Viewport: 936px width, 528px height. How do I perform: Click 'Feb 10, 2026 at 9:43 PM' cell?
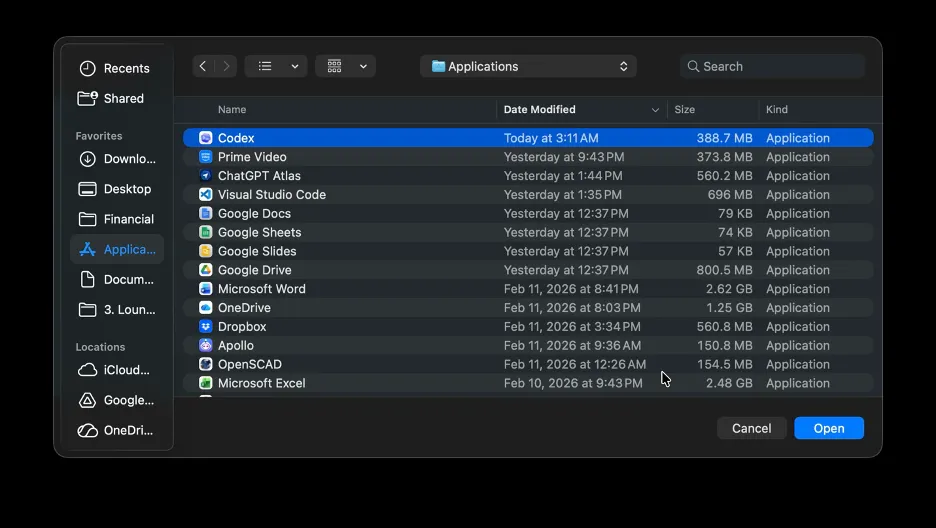[573, 383]
